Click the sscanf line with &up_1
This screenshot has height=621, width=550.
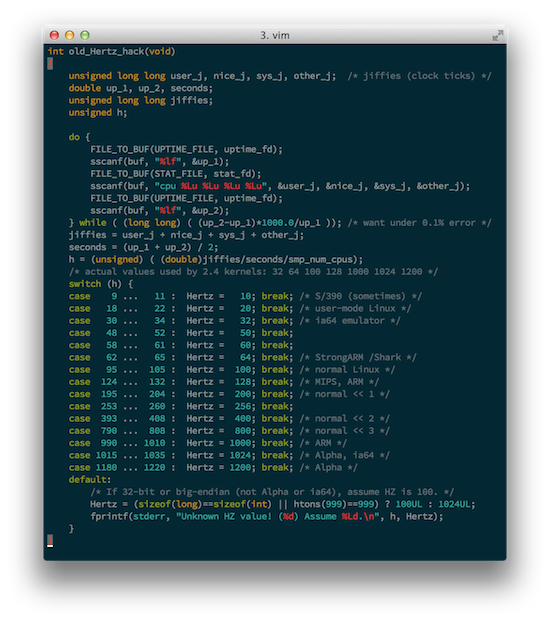(x=160, y=162)
